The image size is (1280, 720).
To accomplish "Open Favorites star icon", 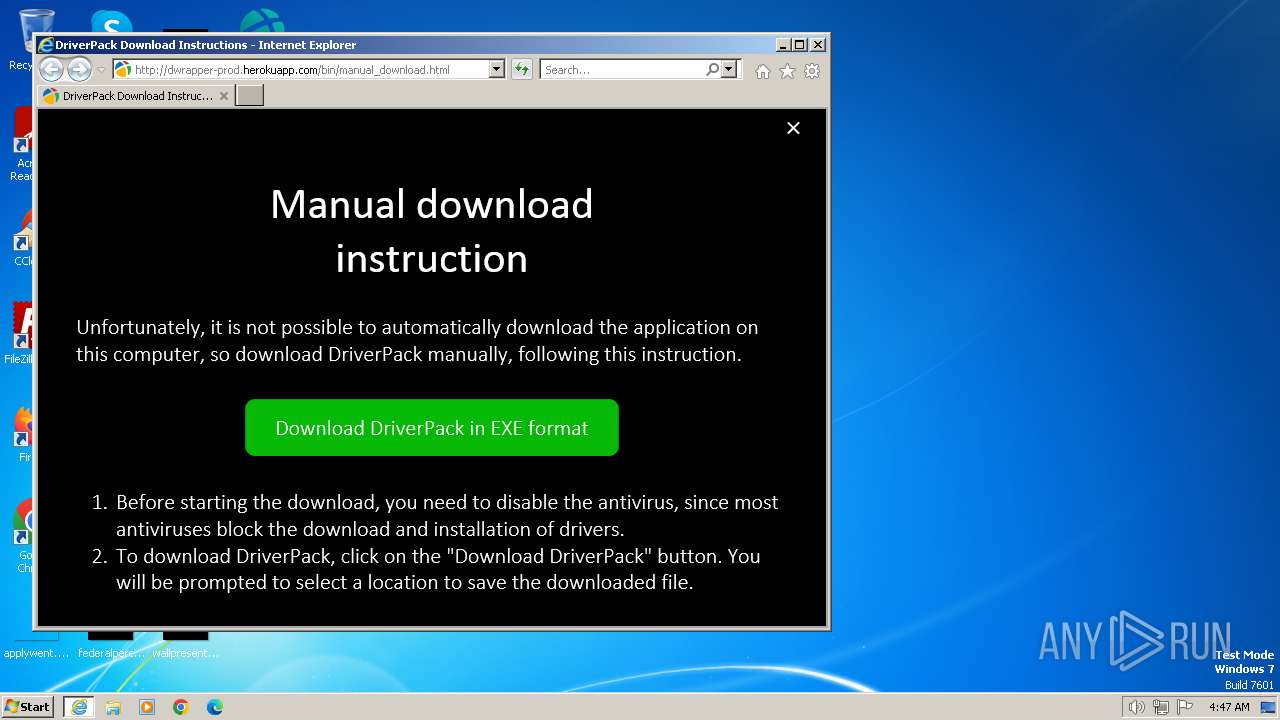I will 787,71.
